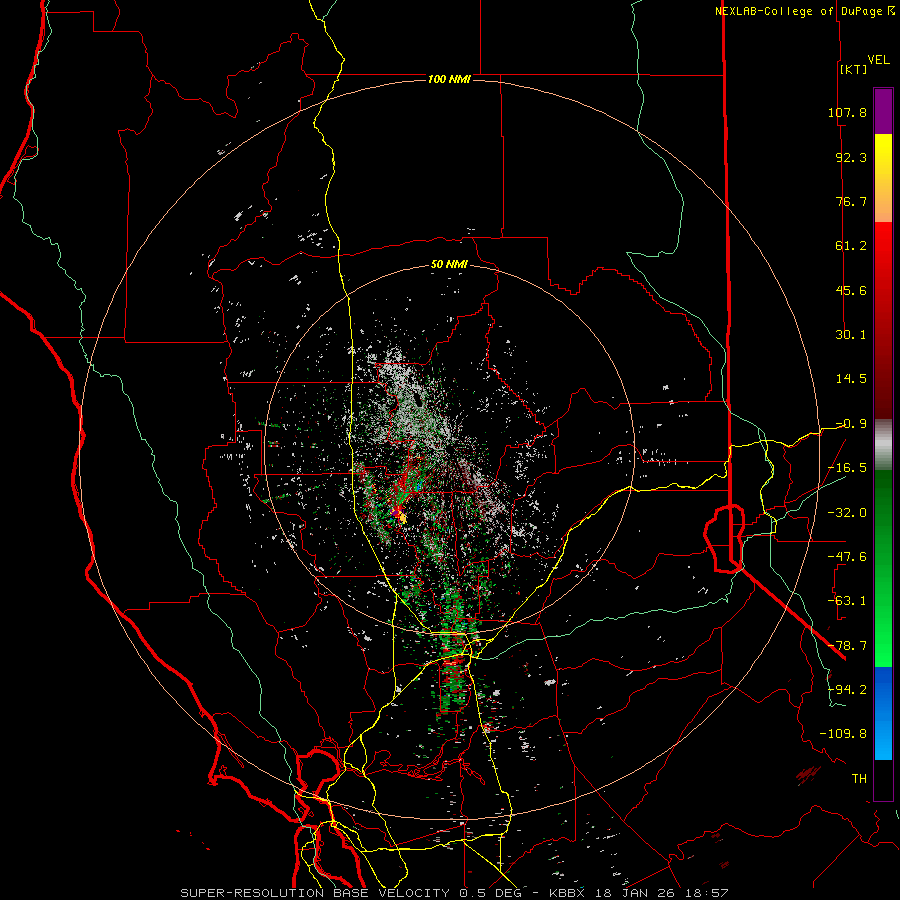Pick the bright green color bar segment
The image size is (900, 900).
pyautogui.click(x=883, y=643)
